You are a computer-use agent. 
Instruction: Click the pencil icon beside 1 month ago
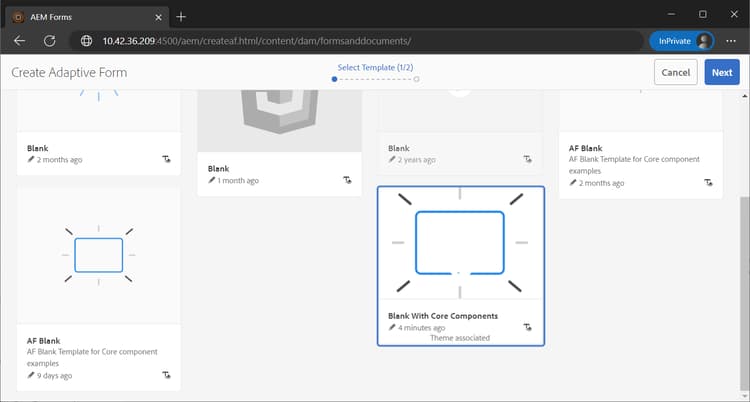click(212, 180)
